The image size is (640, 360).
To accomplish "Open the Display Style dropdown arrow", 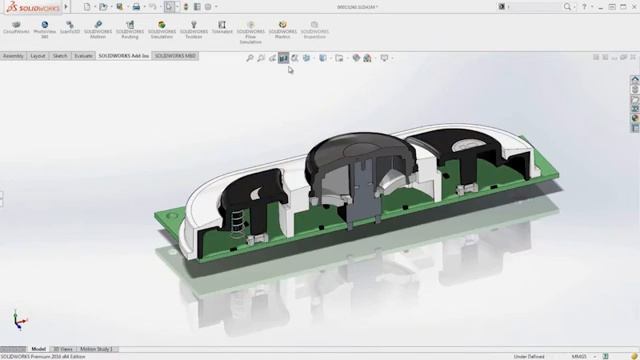I will (x=330, y=58).
